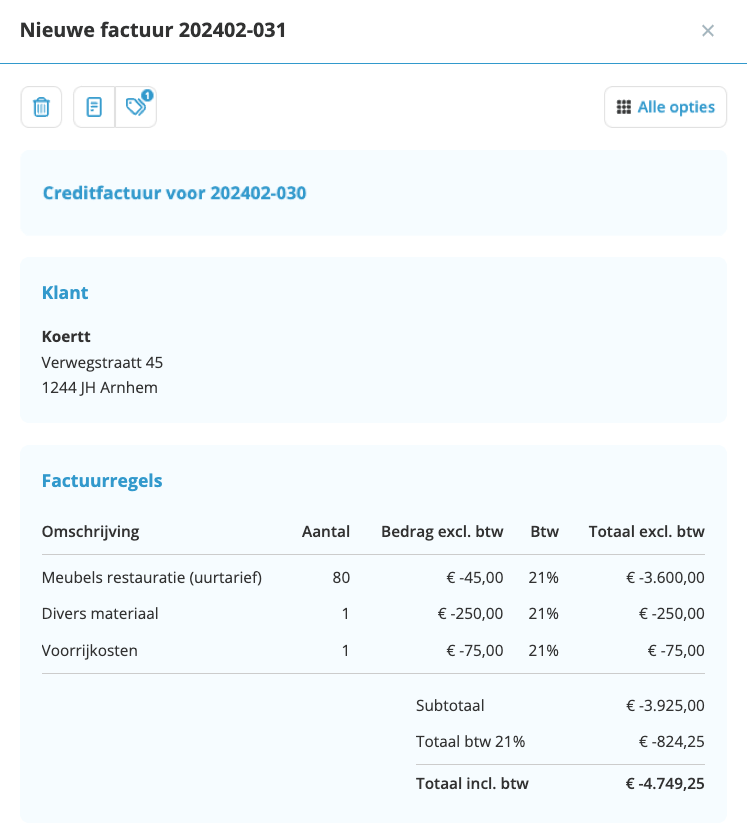Select customer name Koertt

tap(66, 336)
